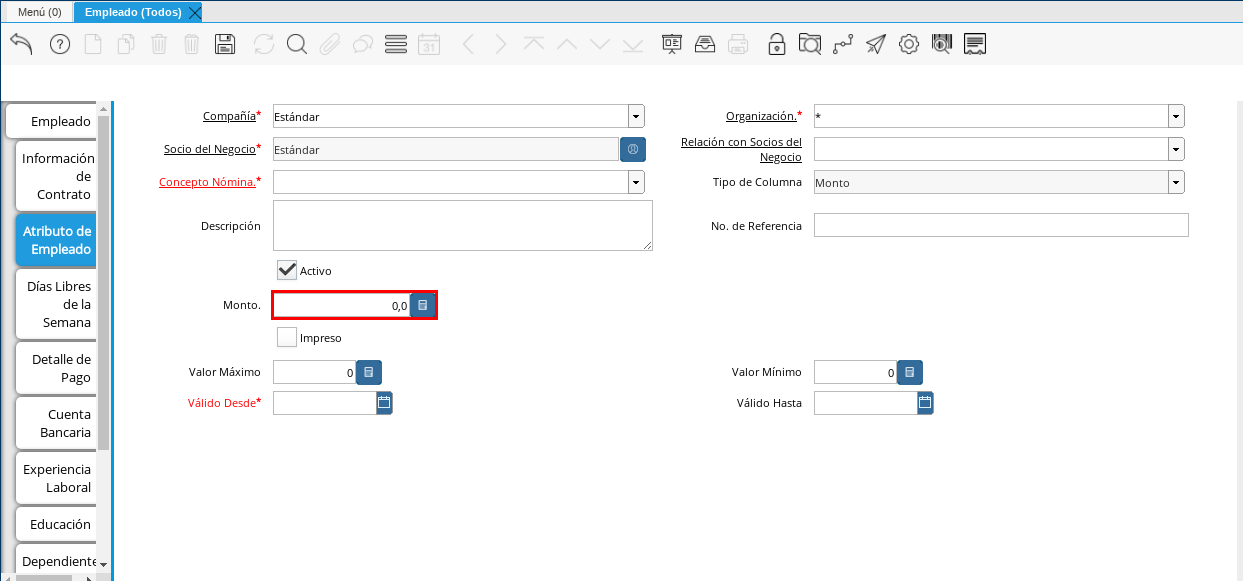Click the paper plane requests icon
Screen dimensions: 1243x581
click(876, 44)
